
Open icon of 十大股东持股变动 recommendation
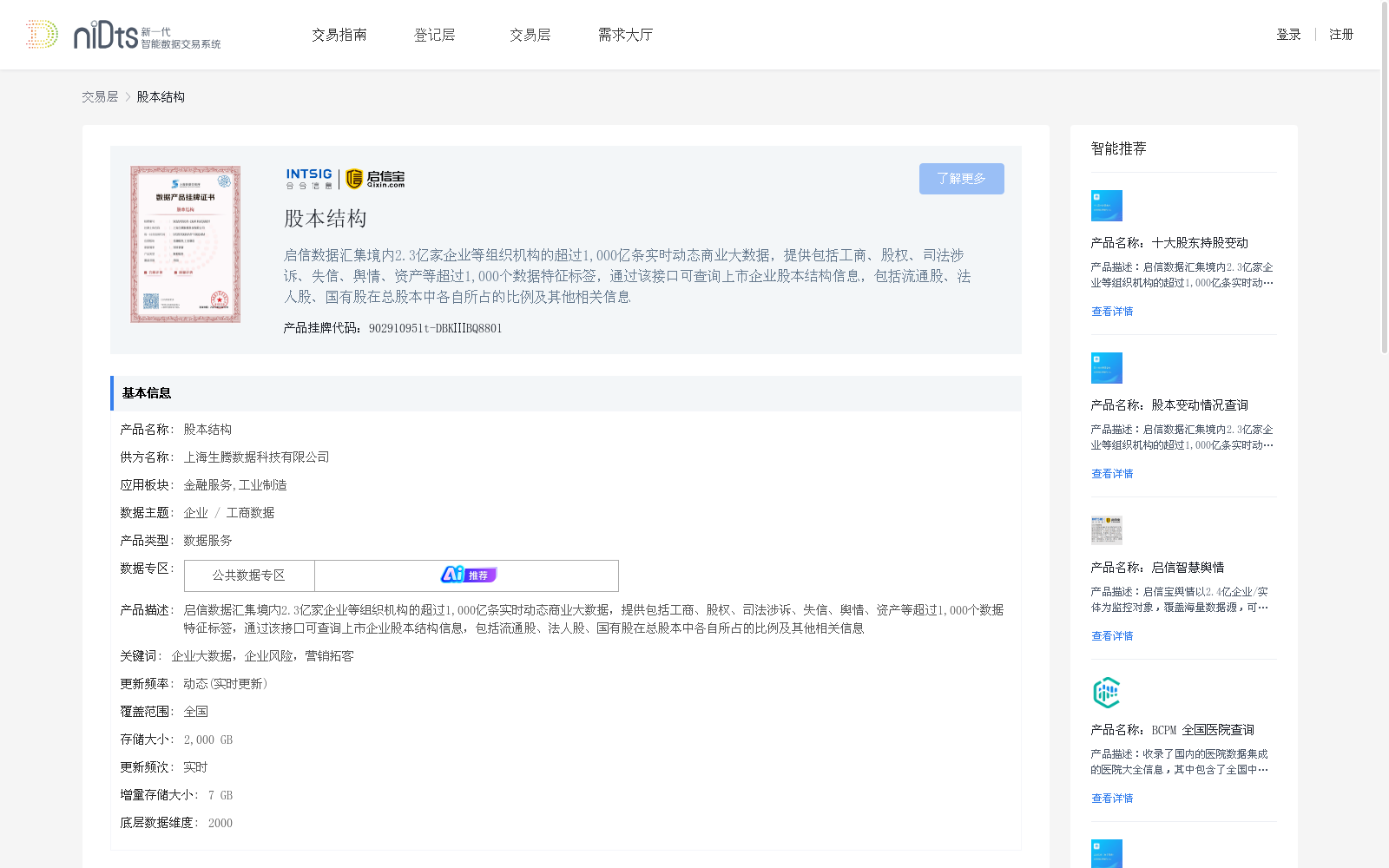point(1107,206)
